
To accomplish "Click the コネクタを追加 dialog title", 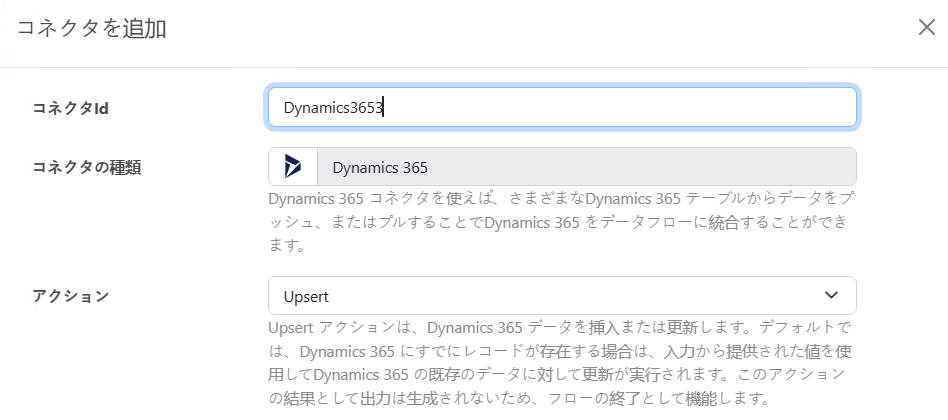I will click(x=92, y=28).
